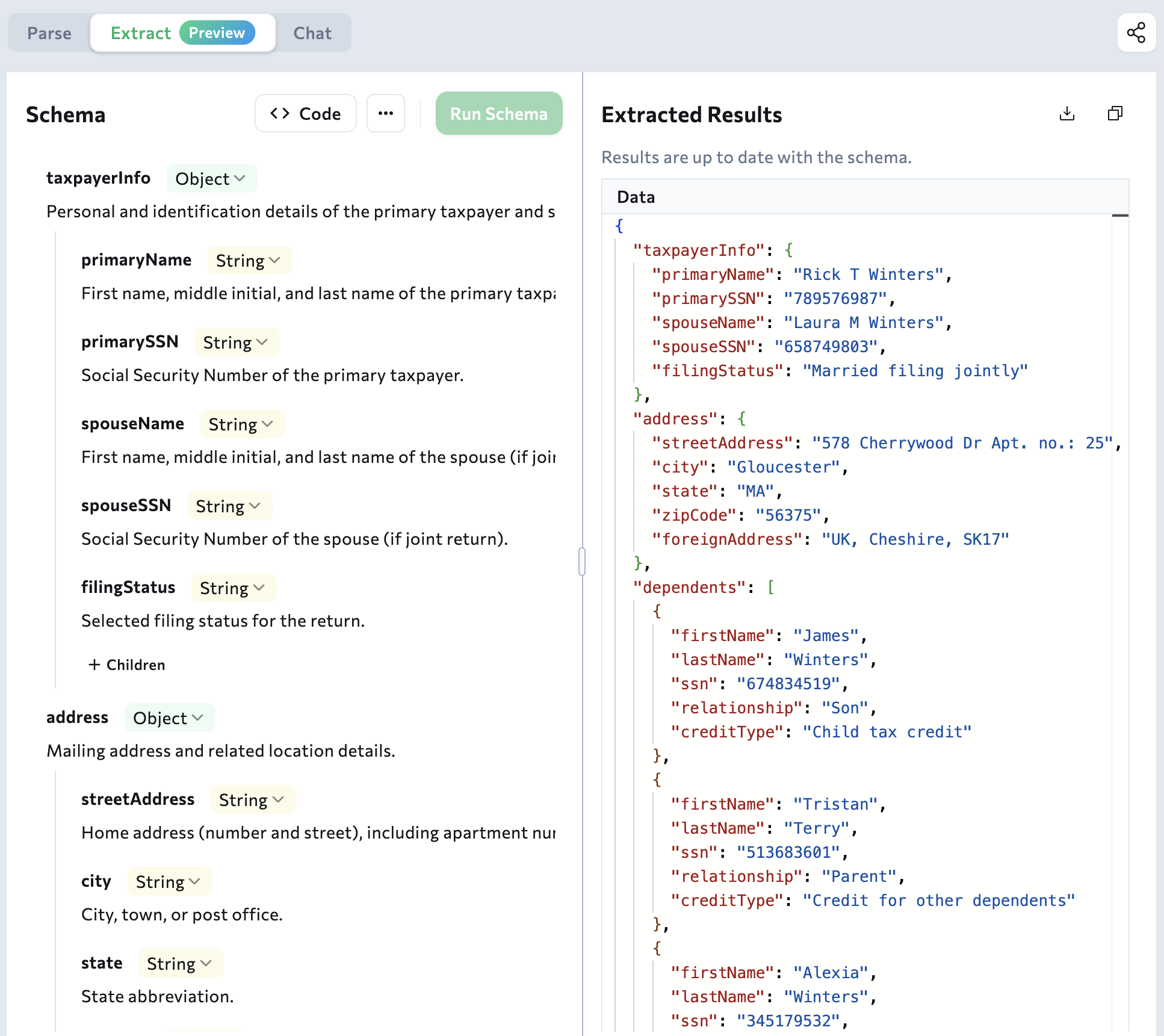Viewport: 1164px width, 1036px height.
Task: Add Children to taxpayerInfo object
Action: [x=127, y=665]
